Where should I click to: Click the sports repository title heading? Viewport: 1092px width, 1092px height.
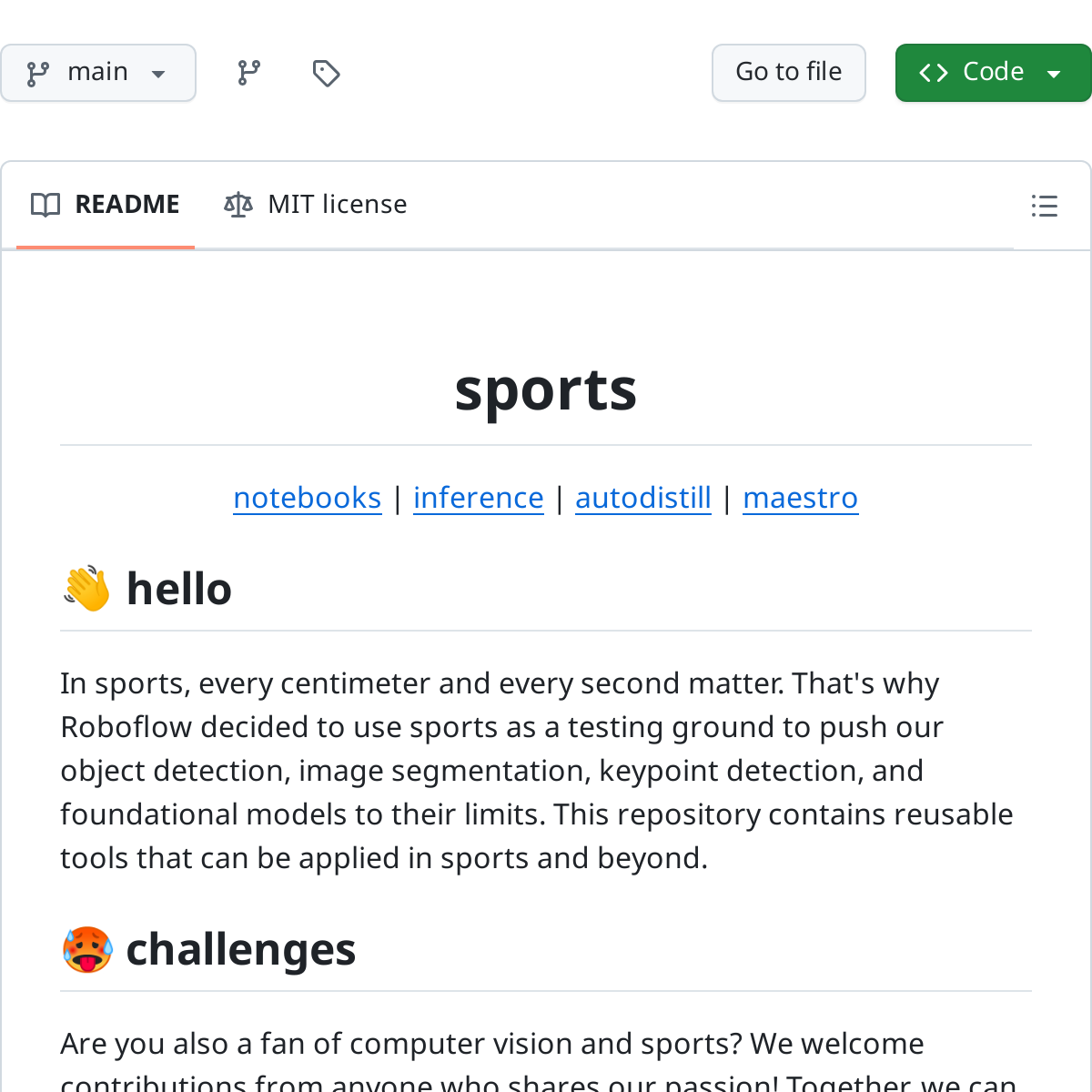pyautogui.click(x=546, y=391)
